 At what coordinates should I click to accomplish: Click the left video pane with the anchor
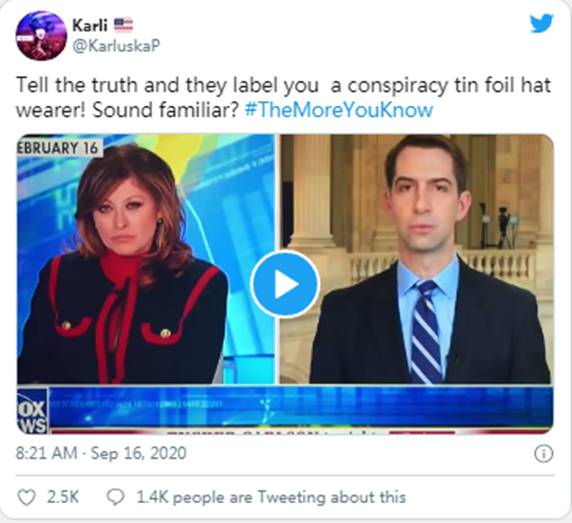pyautogui.click(x=146, y=259)
